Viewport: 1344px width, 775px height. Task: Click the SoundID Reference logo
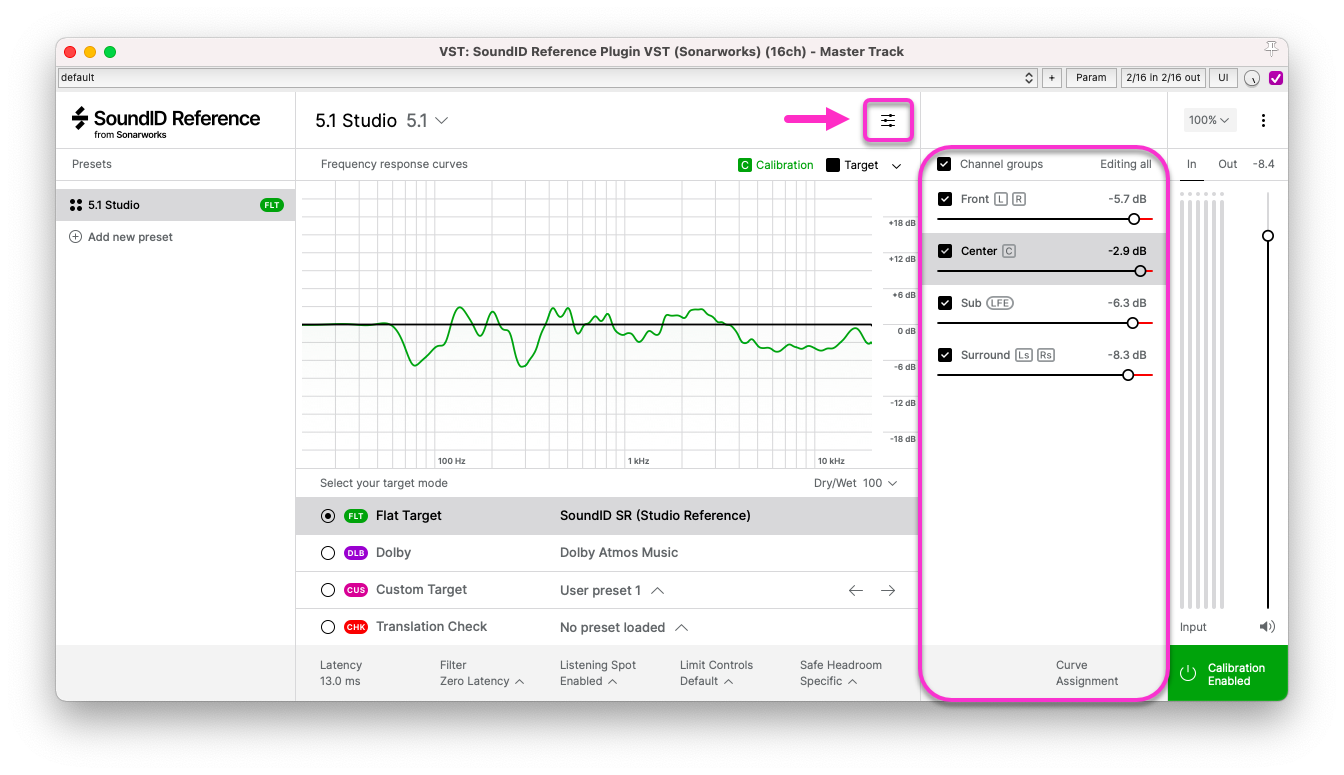tap(166, 122)
